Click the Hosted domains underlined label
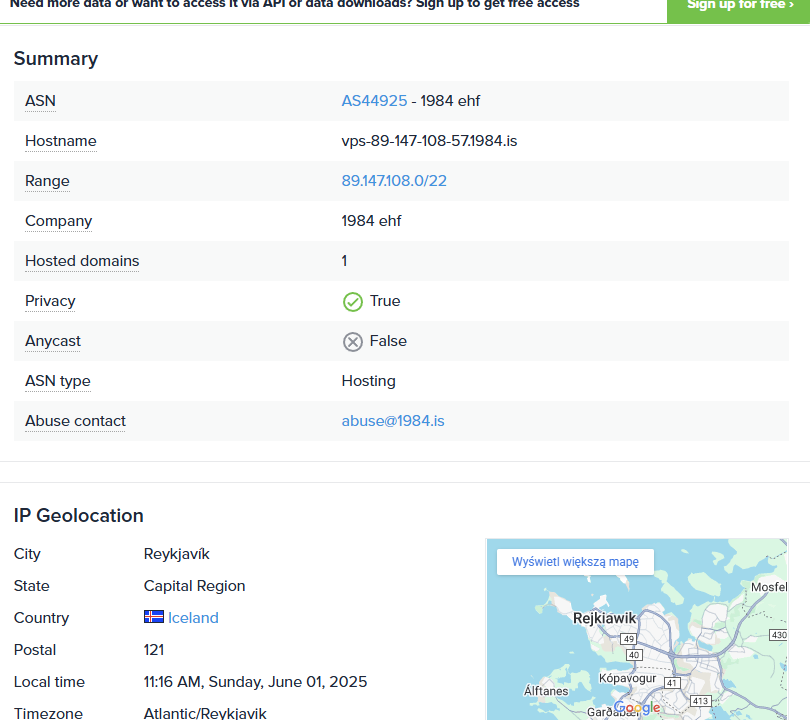This screenshot has height=720, width=810. point(82,261)
